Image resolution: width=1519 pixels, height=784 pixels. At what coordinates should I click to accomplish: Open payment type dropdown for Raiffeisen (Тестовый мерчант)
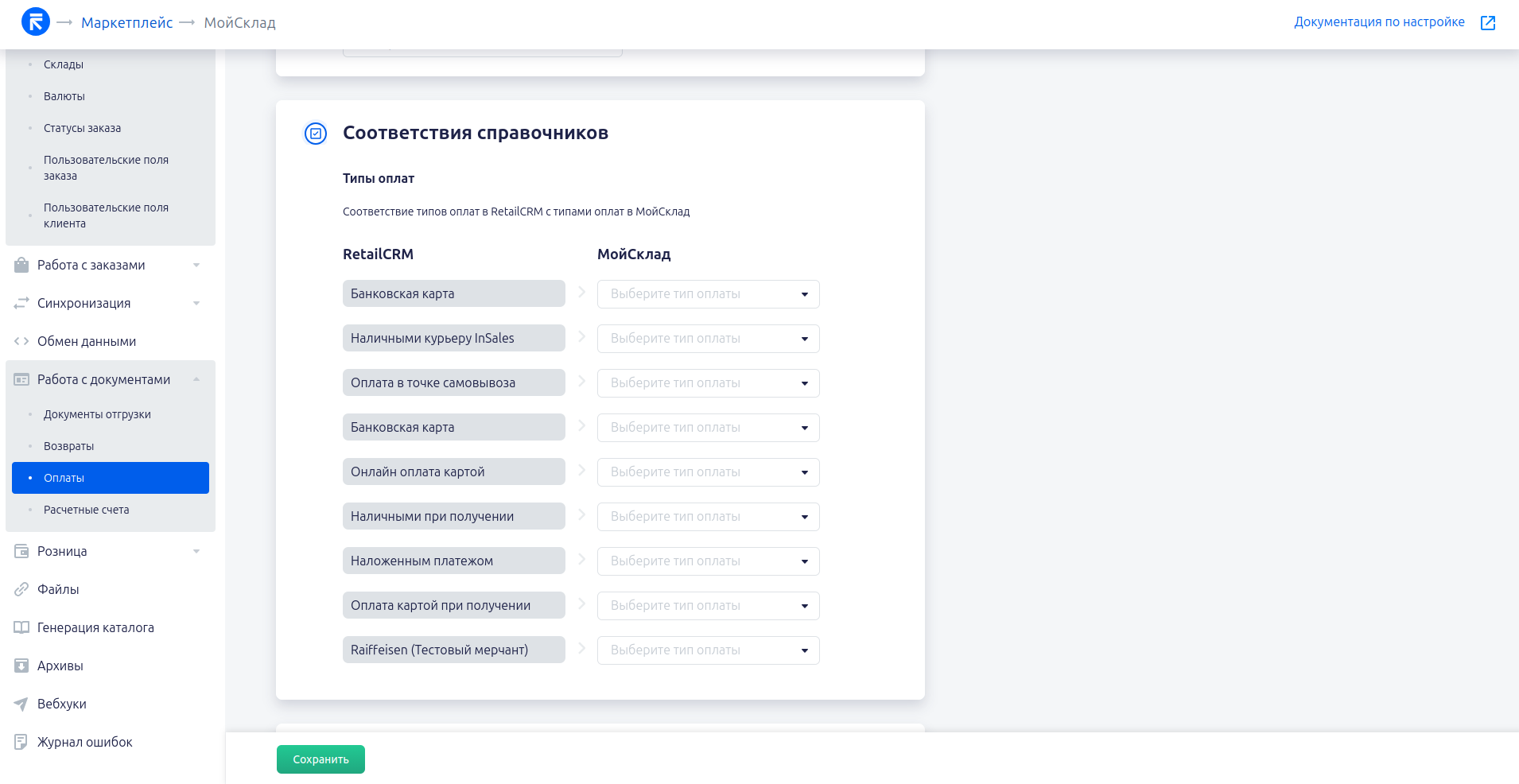(x=708, y=650)
